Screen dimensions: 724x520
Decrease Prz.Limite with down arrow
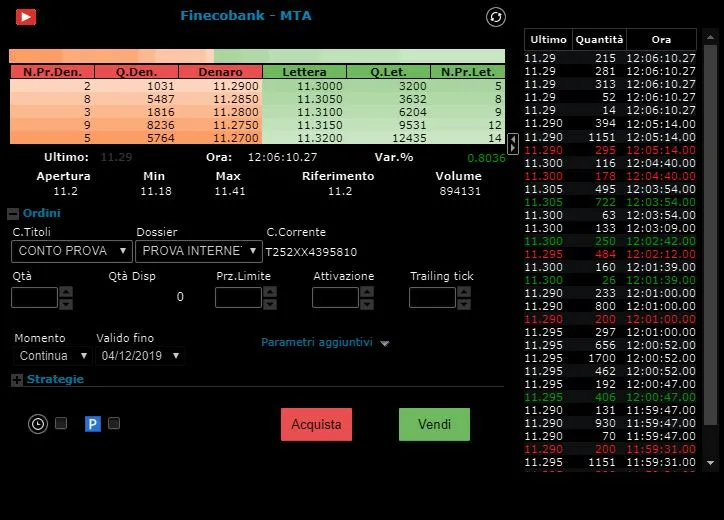(270, 304)
